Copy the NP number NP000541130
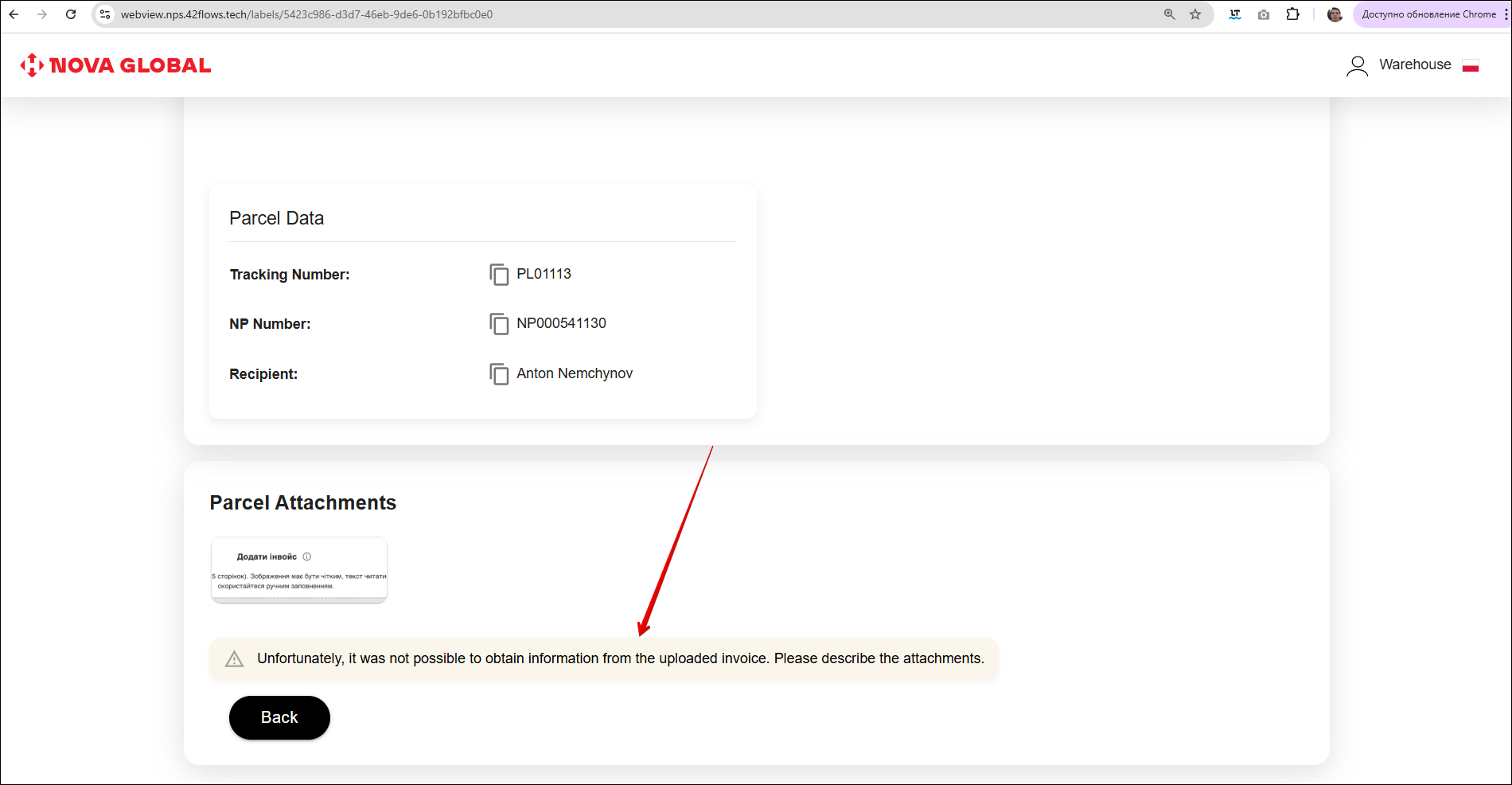 point(499,324)
